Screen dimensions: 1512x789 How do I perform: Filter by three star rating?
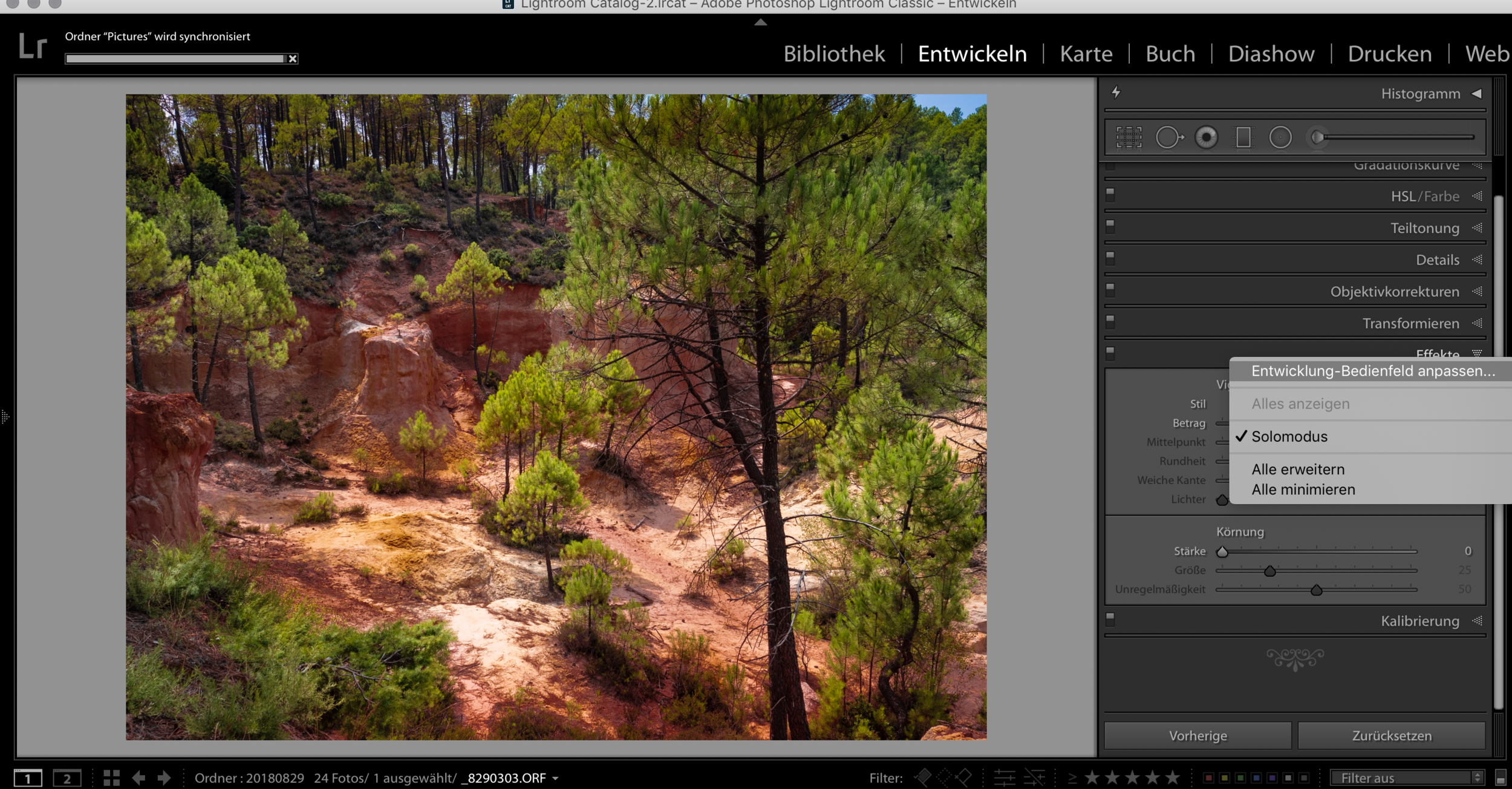pyautogui.click(x=1132, y=778)
